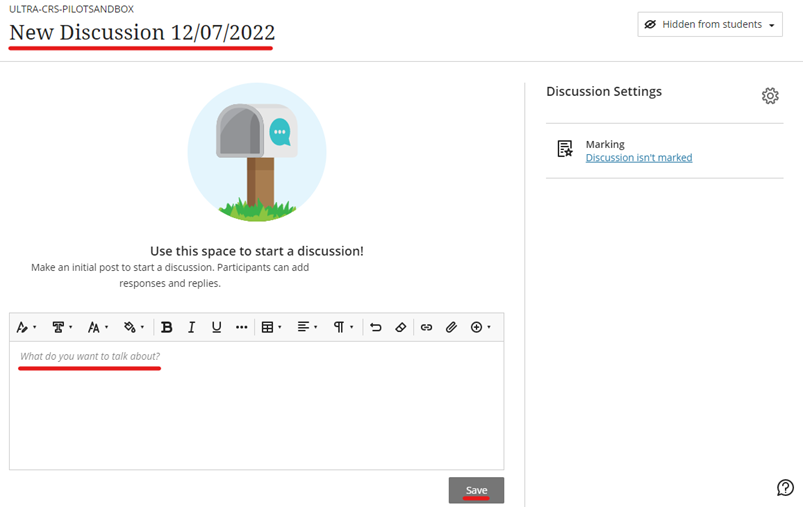Open the text style pen tool

[x=22, y=327]
